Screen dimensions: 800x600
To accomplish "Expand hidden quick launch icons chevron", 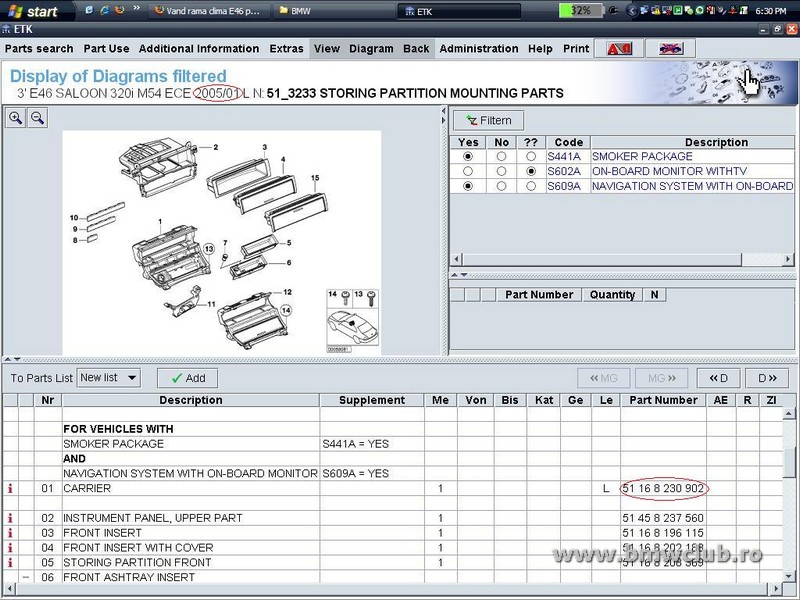I will [x=136, y=9].
